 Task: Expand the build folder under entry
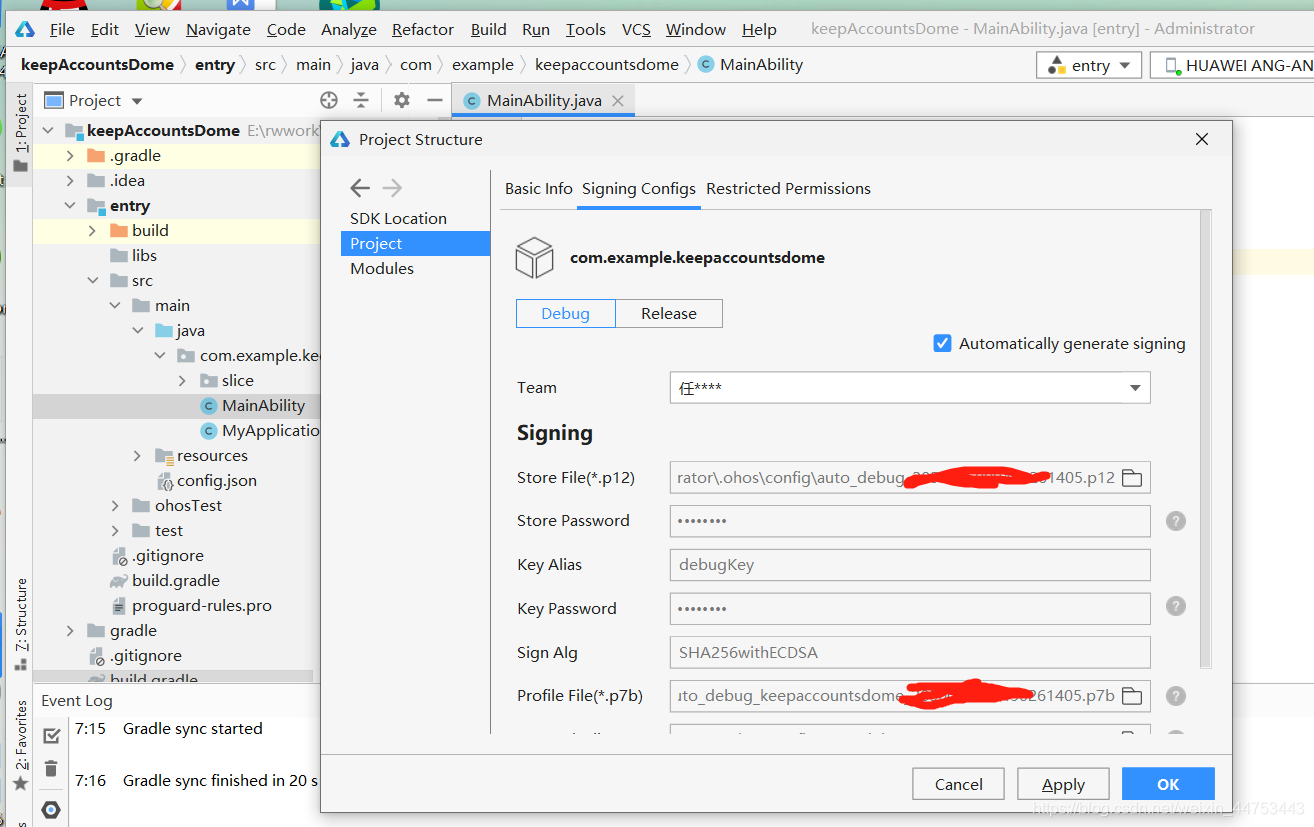pyautogui.click(x=92, y=230)
